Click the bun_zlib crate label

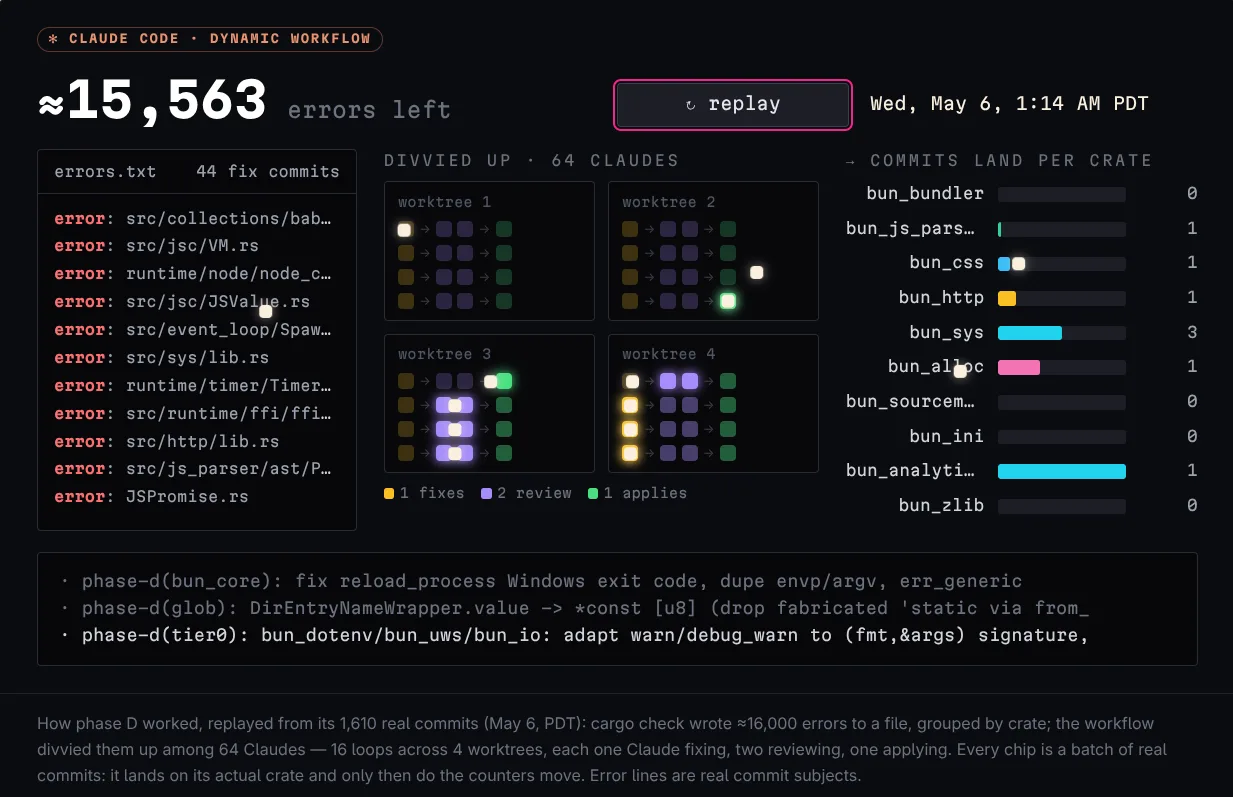[x=941, y=505]
